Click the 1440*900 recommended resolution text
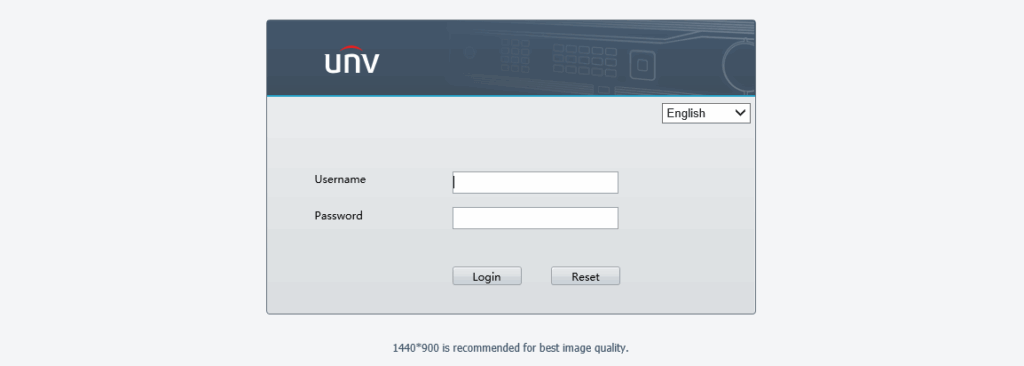 pyautogui.click(x=511, y=348)
